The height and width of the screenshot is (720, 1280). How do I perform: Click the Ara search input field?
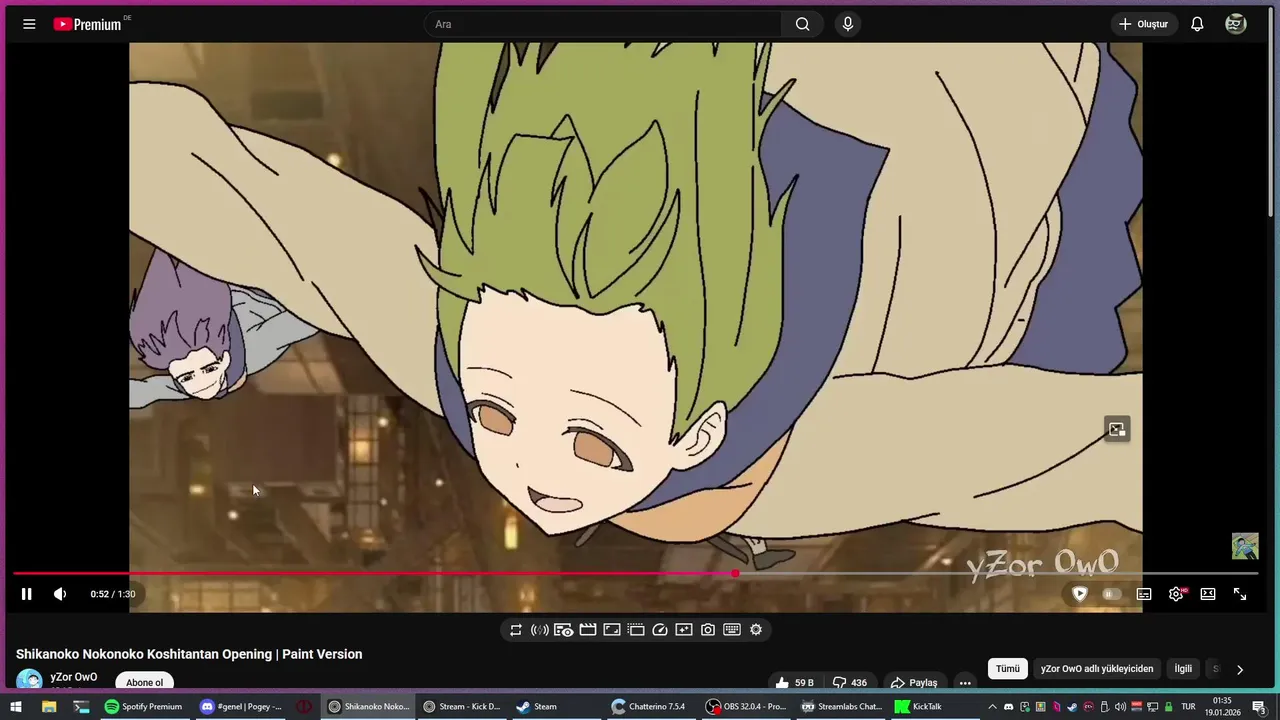coord(603,24)
